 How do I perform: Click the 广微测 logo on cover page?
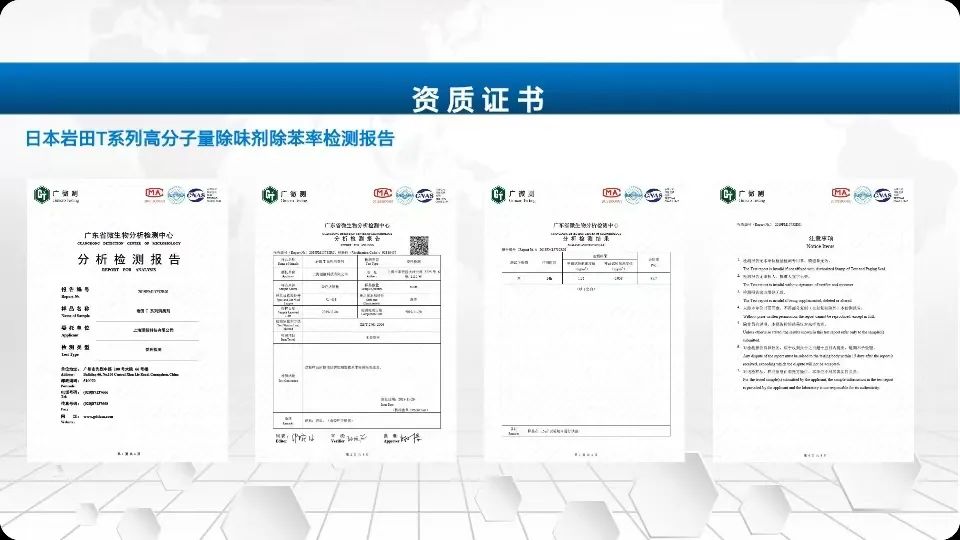[x=56, y=195]
